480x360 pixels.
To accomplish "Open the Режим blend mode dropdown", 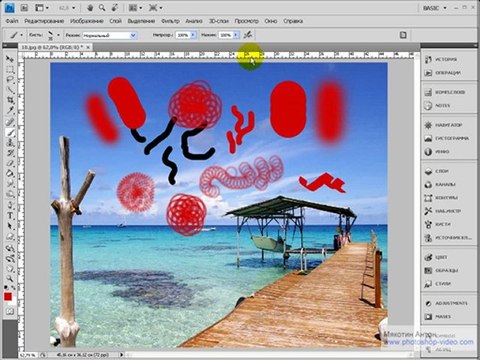I will [110, 35].
